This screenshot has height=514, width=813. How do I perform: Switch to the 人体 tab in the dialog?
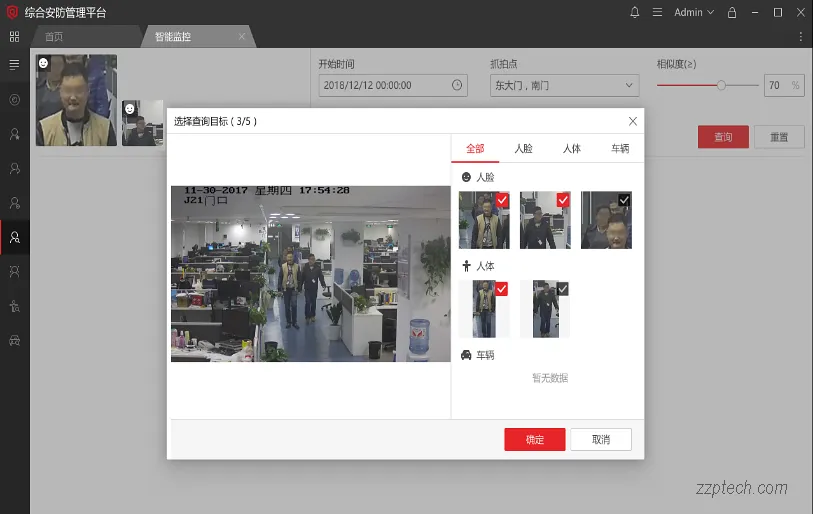point(571,148)
